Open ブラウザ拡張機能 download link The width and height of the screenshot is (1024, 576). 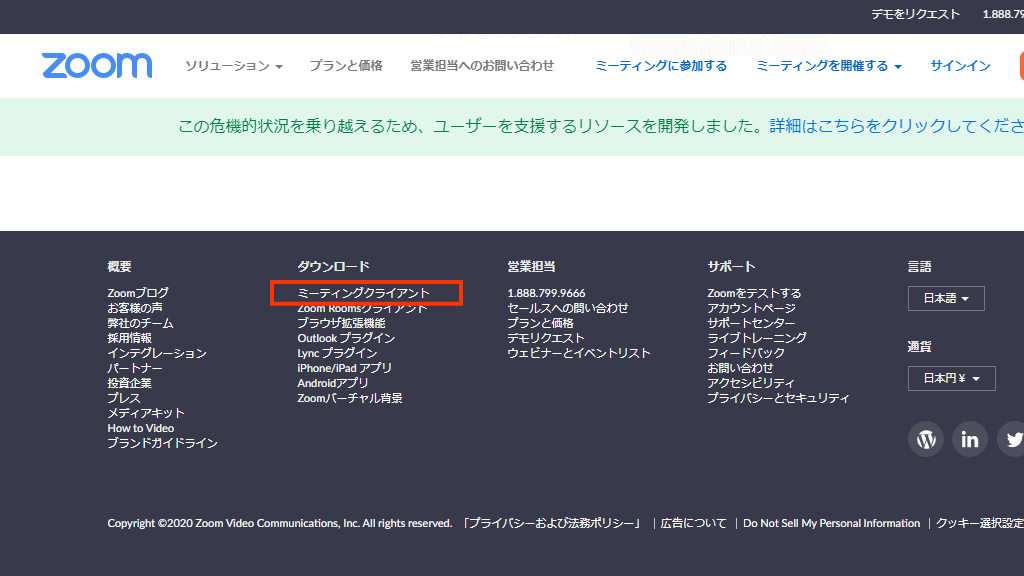coord(341,323)
